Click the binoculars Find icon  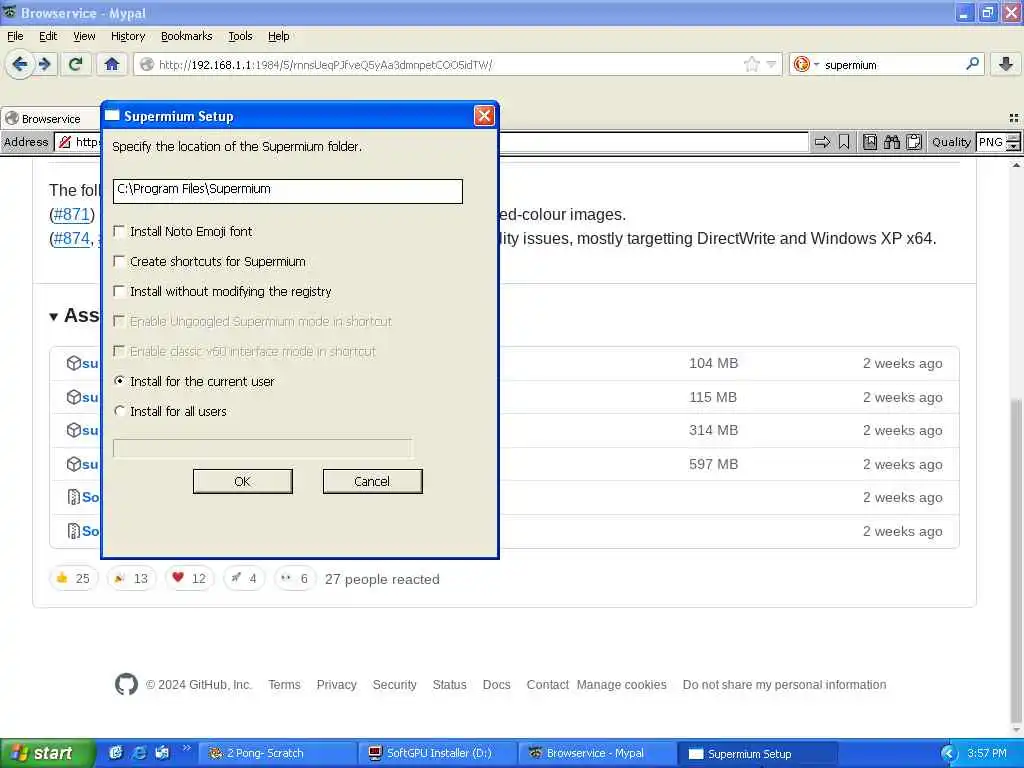891,142
